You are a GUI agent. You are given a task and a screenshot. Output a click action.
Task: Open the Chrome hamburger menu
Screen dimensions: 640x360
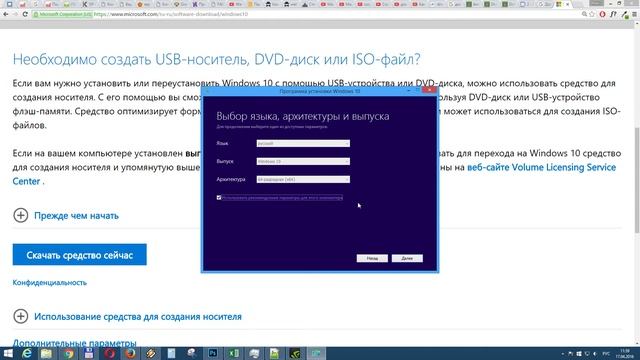(635, 14)
